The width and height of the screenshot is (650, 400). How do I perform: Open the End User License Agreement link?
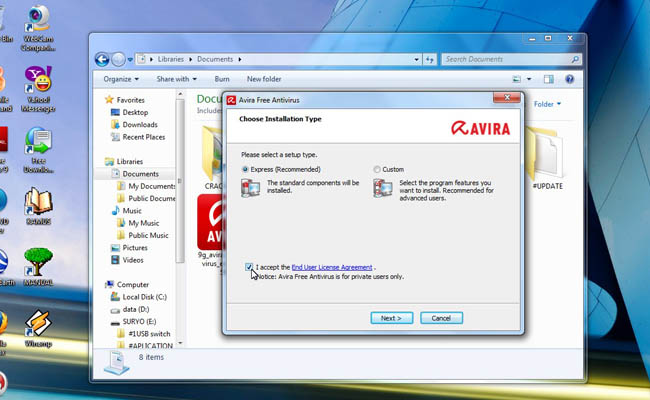pyautogui.click(x=332, y=267)
